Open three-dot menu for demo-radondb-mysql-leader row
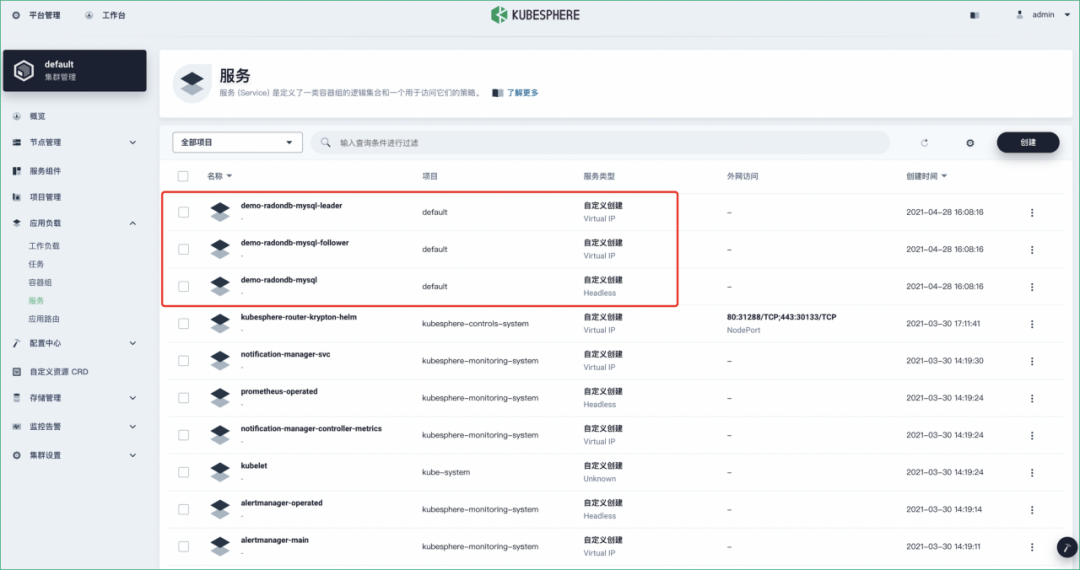The height and width of the screenshot is (570, 1080). (1032, 212)
